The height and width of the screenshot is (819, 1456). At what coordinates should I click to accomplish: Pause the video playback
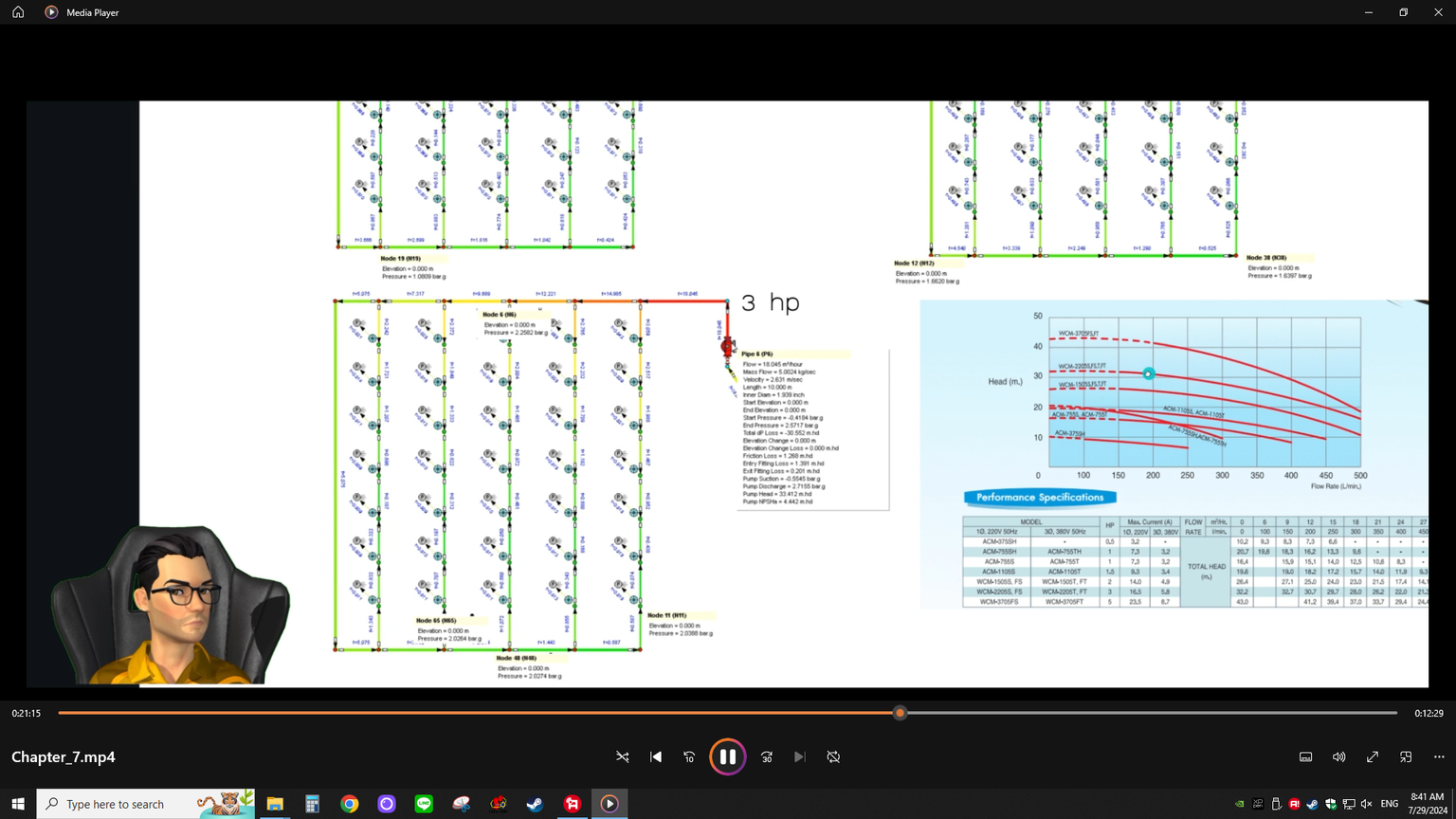point(727,756)
